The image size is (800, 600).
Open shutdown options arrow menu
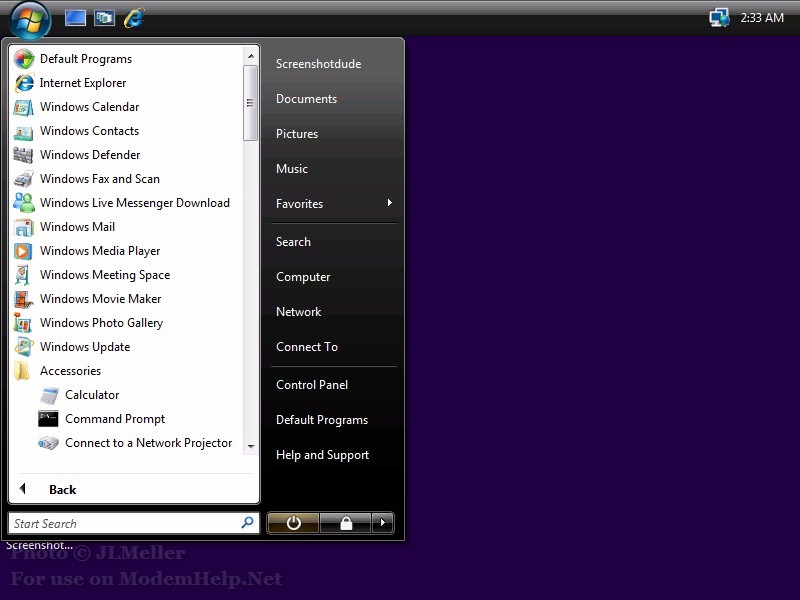tap(383, 523)
